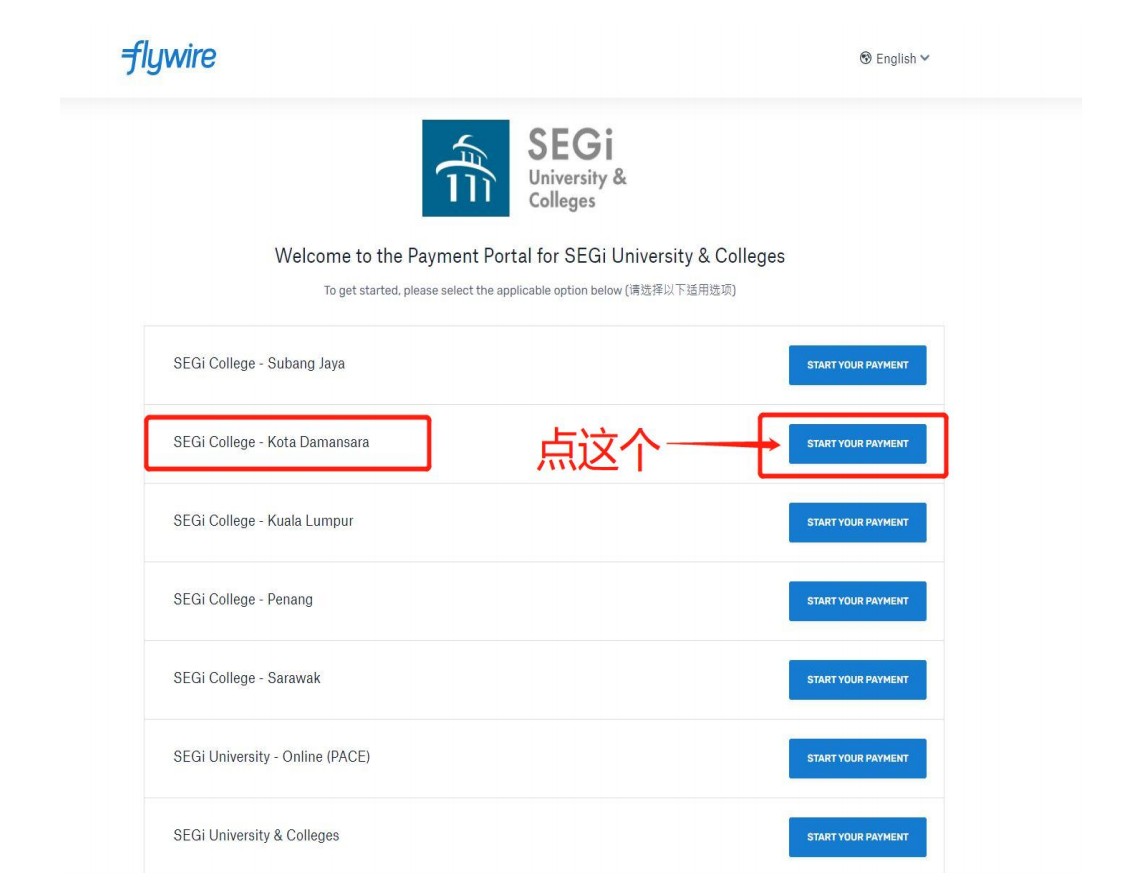Select the 'SEGi College - Subang Jaya' text

(259, 363)
